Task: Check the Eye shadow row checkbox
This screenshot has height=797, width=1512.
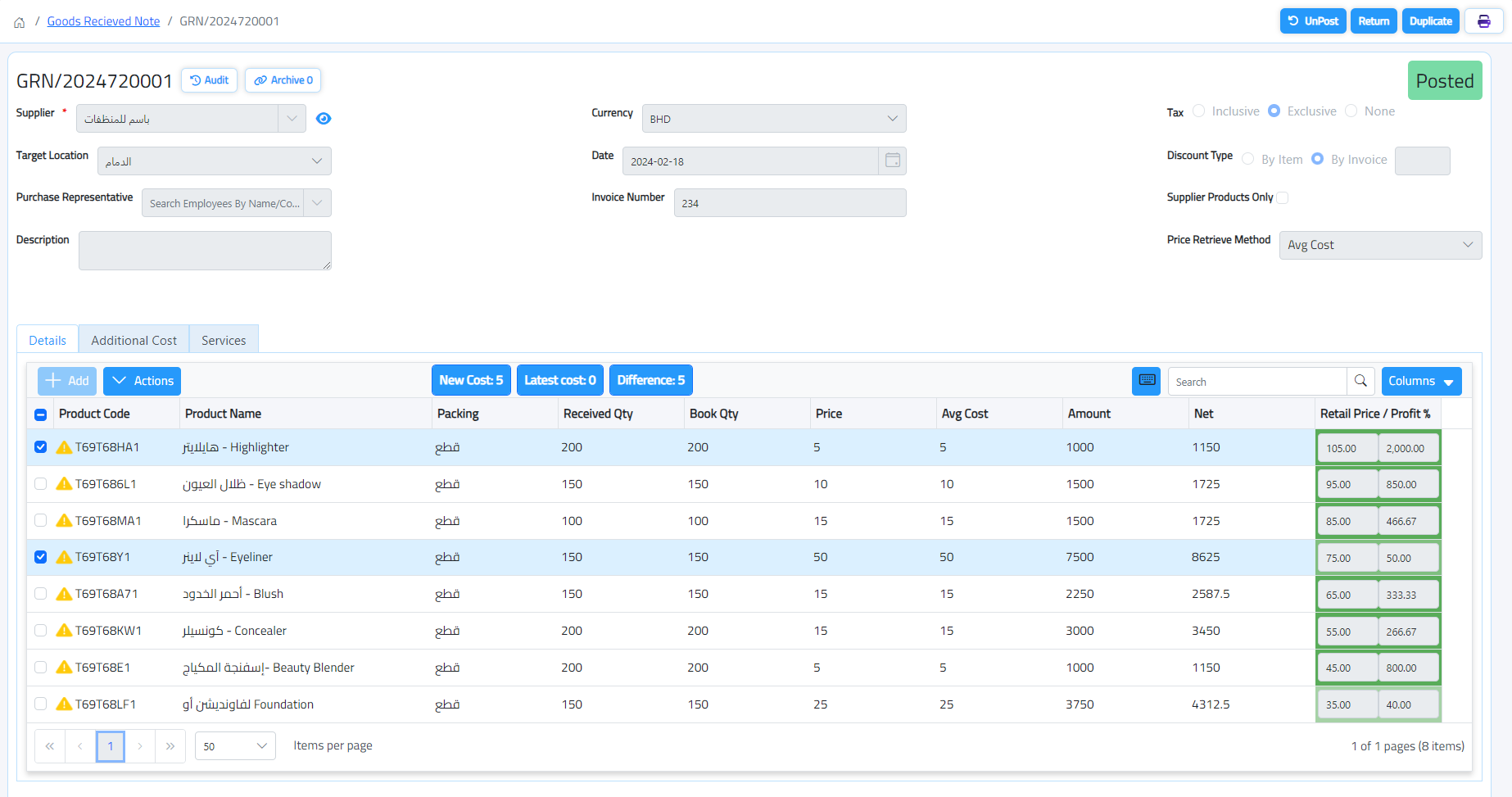Action: [x=41, y=484]
